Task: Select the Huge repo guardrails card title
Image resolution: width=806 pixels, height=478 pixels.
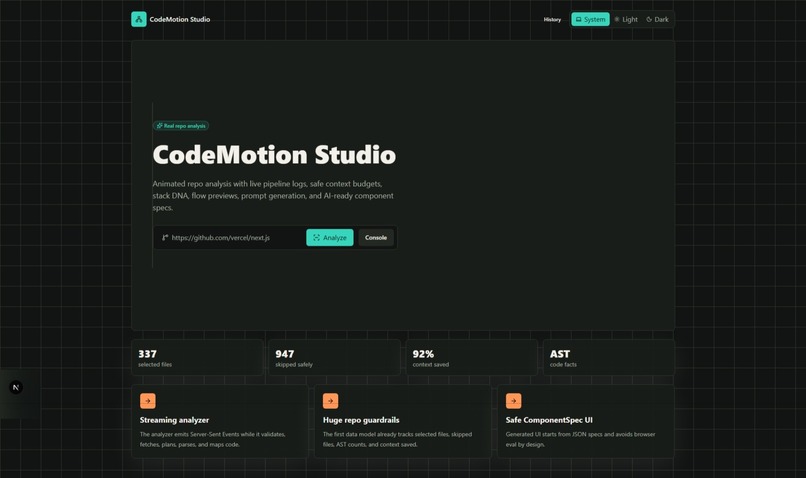Action: (361, 420)
